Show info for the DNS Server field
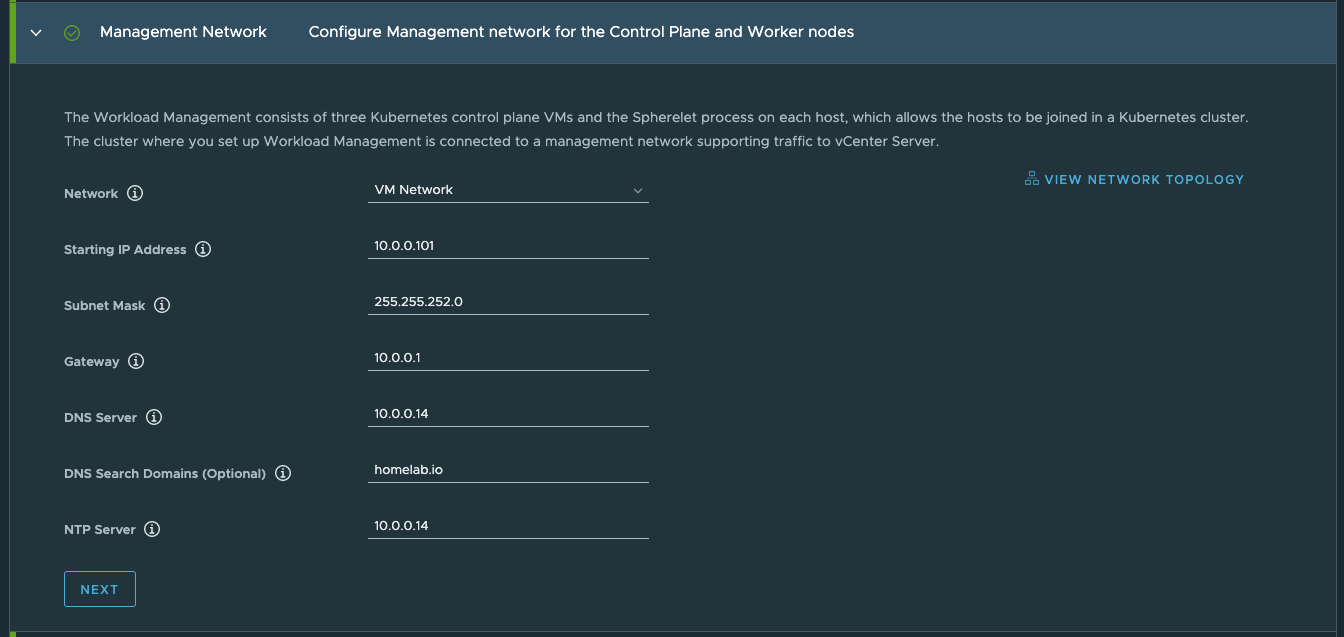 (x=154, y=417)
